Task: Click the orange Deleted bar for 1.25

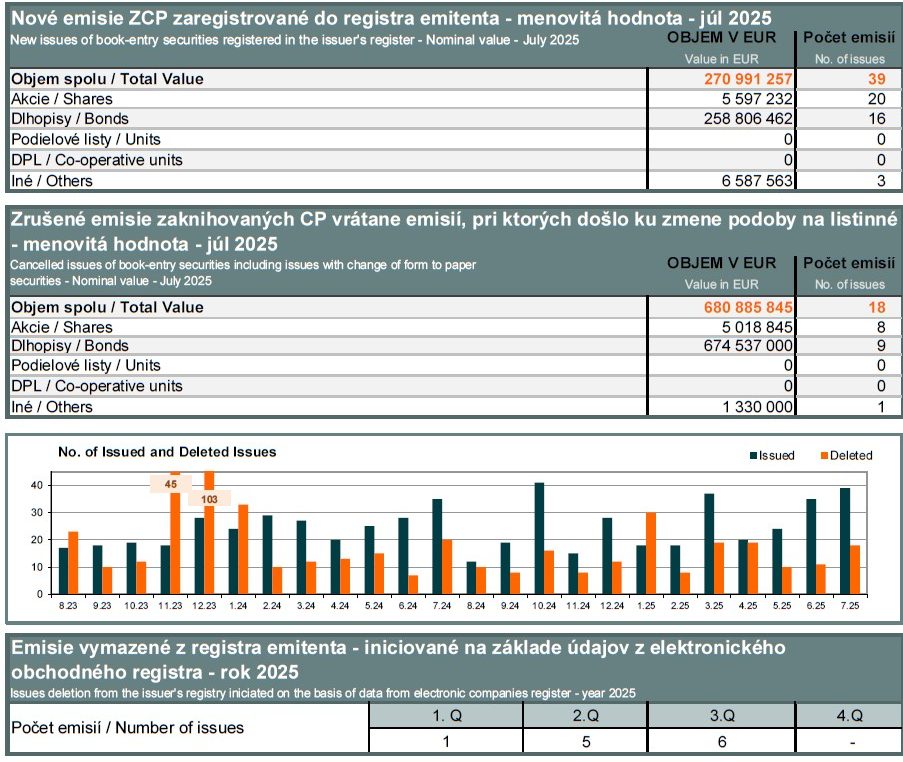Action: (x=651, y=554)
